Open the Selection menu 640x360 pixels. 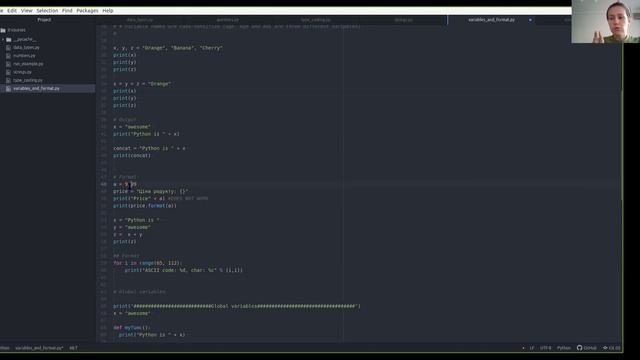coord(47,11)
